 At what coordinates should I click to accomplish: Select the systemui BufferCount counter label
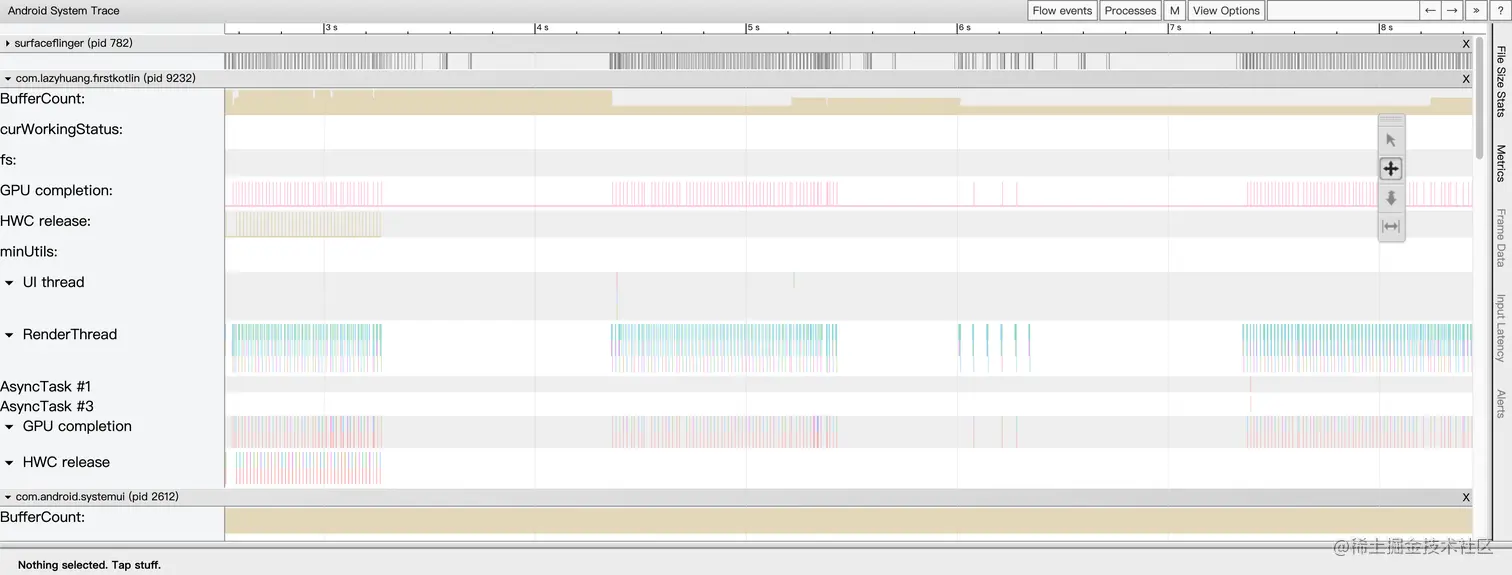42,518
